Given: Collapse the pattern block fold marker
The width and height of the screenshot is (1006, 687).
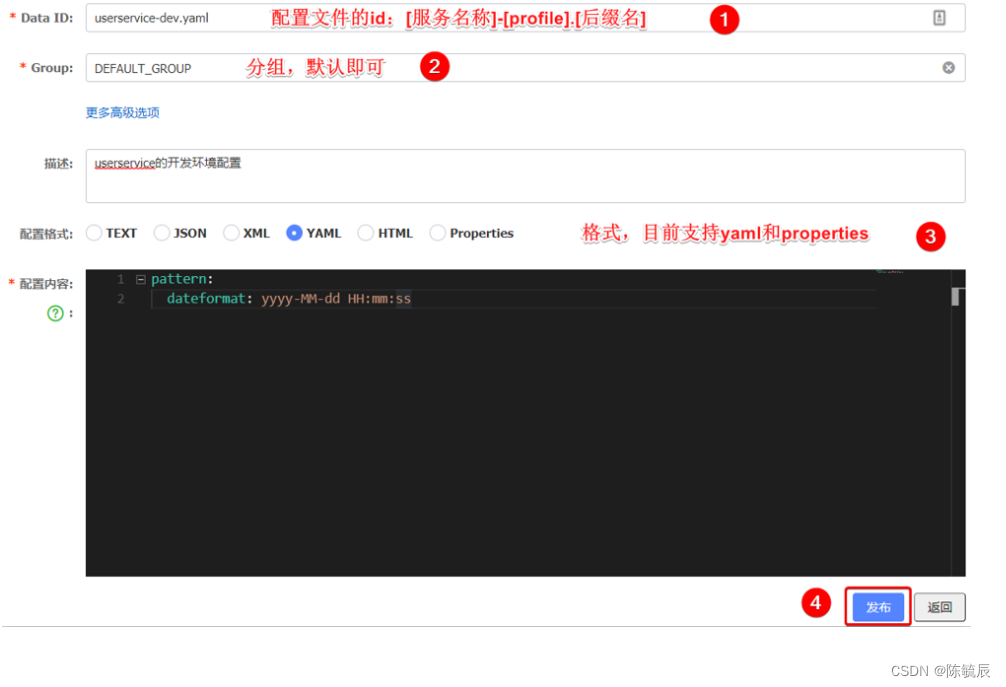Looking at the screenshot, I should click(x=141, y=280).
